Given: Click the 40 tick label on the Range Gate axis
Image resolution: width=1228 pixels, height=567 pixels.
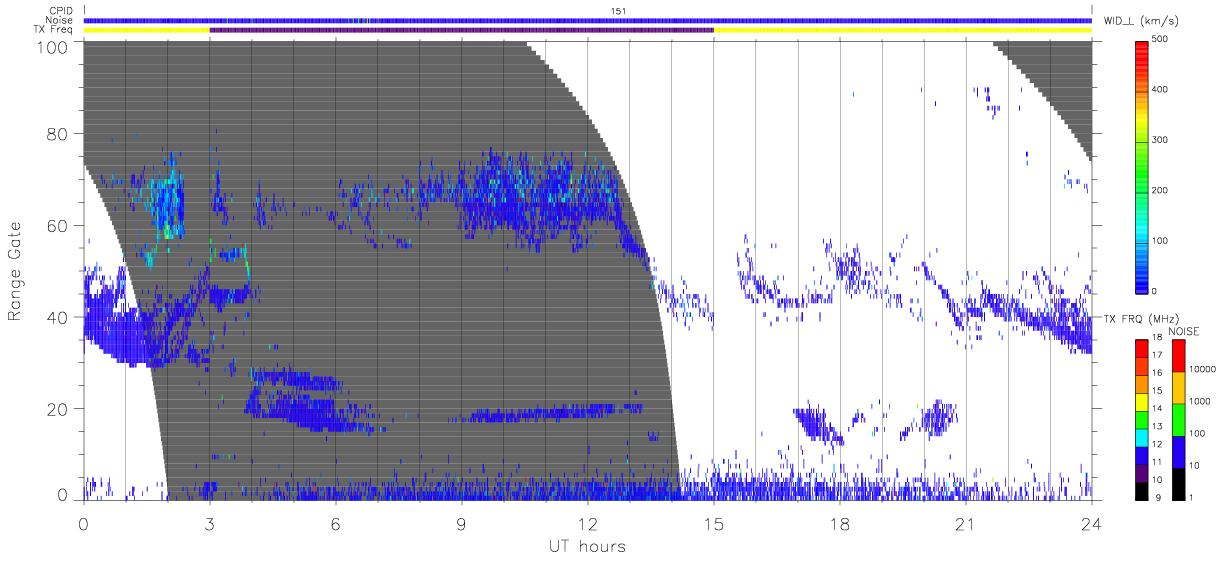Looking at the screenshot, I should click(57, 317).
